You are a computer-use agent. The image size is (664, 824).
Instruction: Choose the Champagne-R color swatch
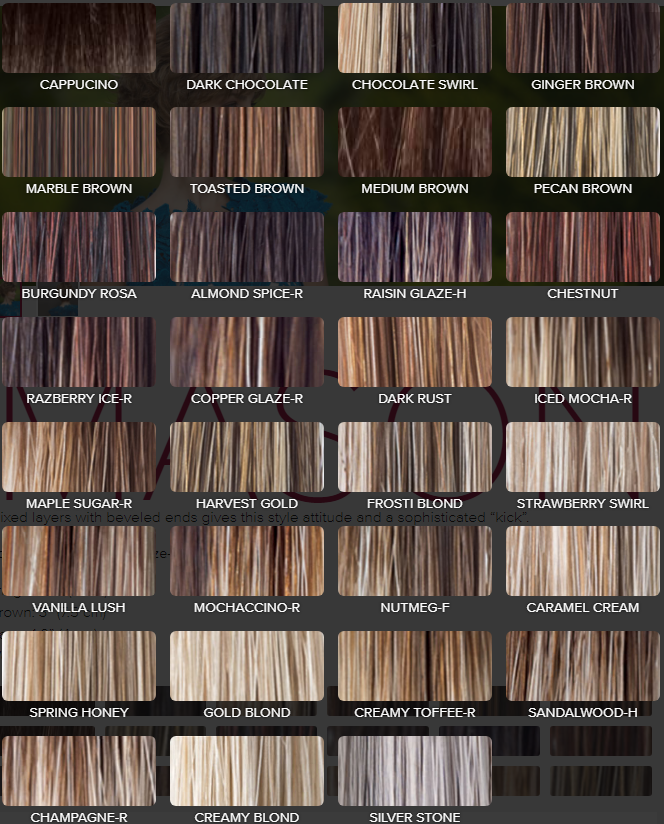pyautogui.click(x=79, y=771)
